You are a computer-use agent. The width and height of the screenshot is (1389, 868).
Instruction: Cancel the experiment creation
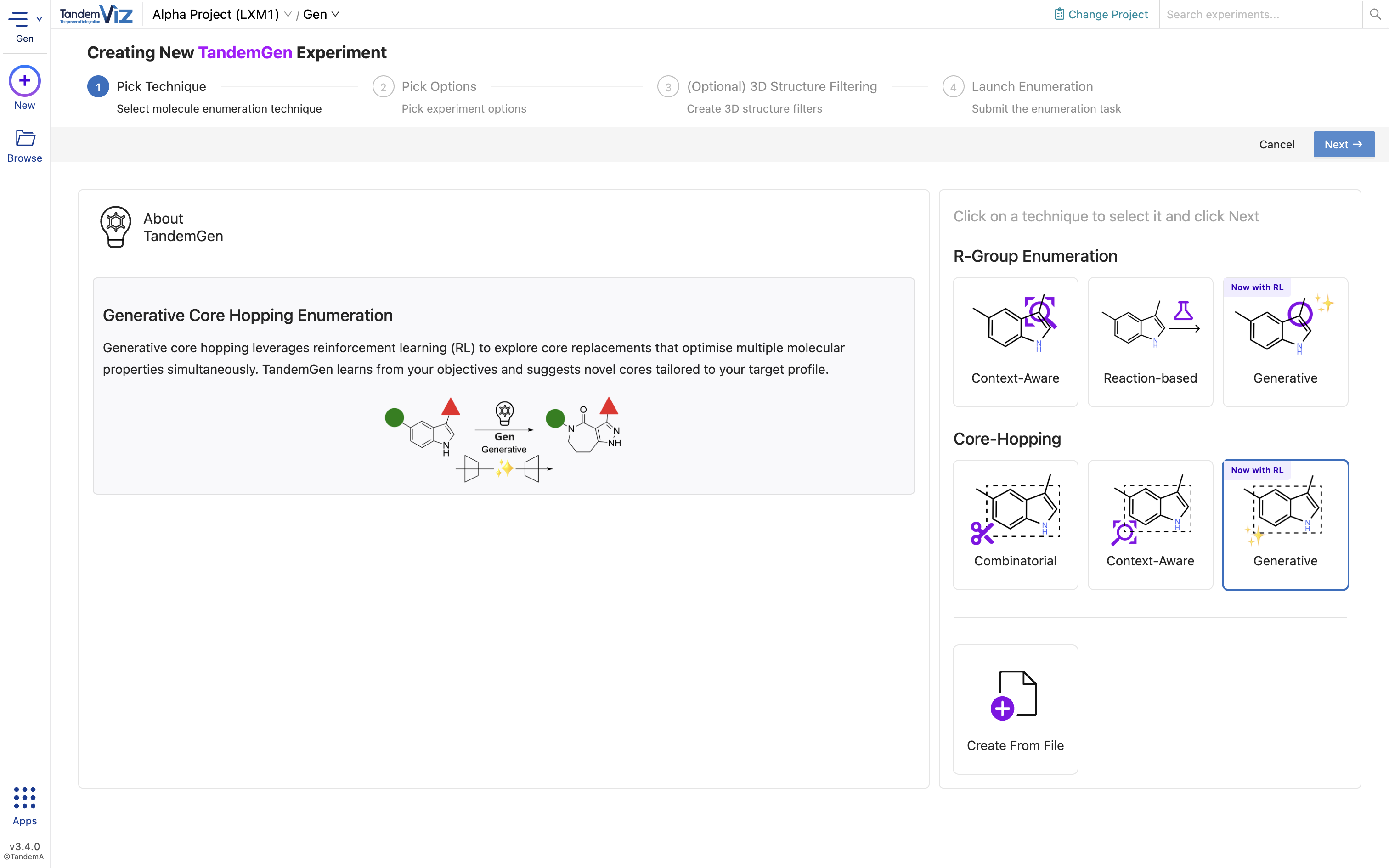pyautogui.click(x=1276, y=145)
